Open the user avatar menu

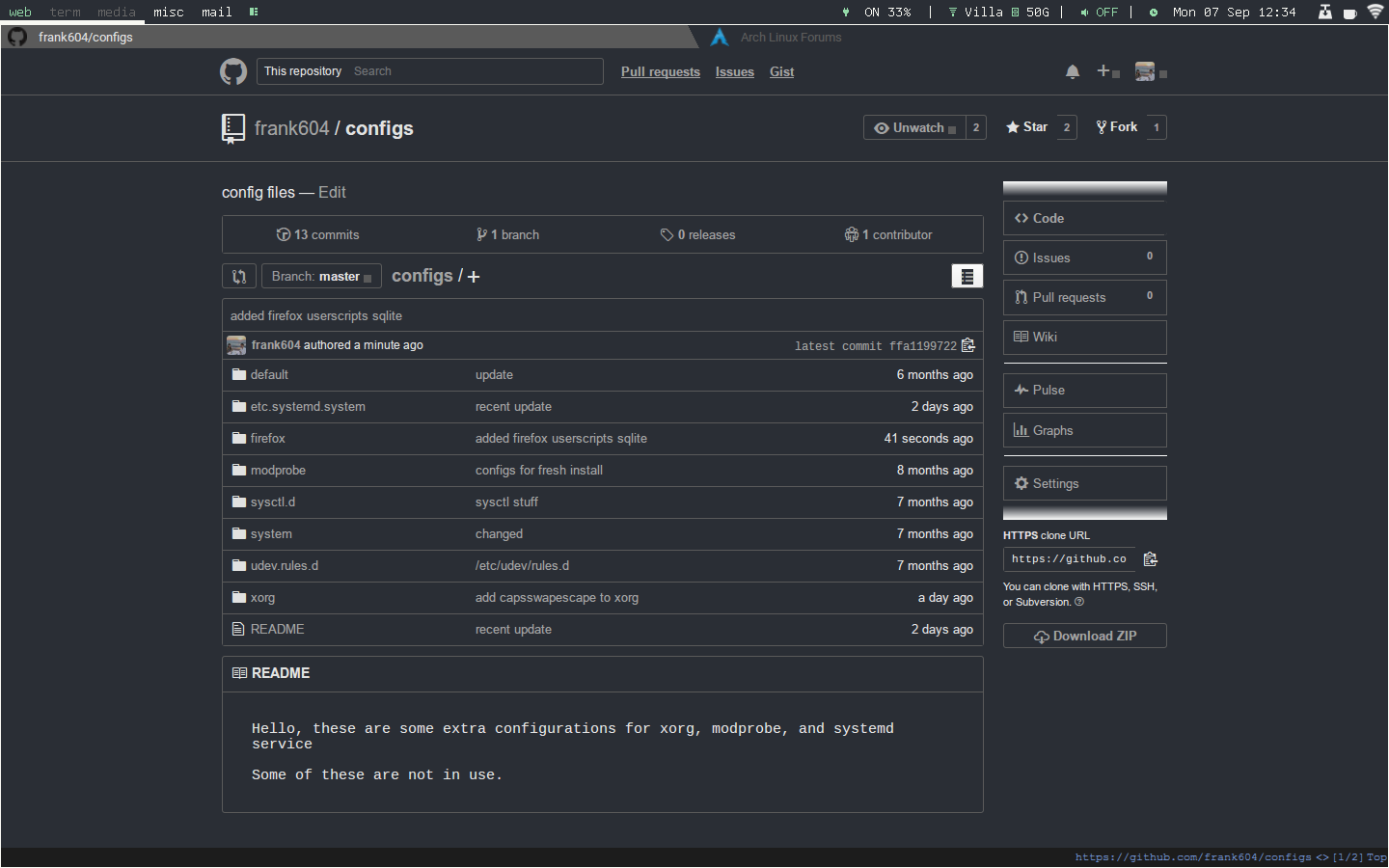1151,72
